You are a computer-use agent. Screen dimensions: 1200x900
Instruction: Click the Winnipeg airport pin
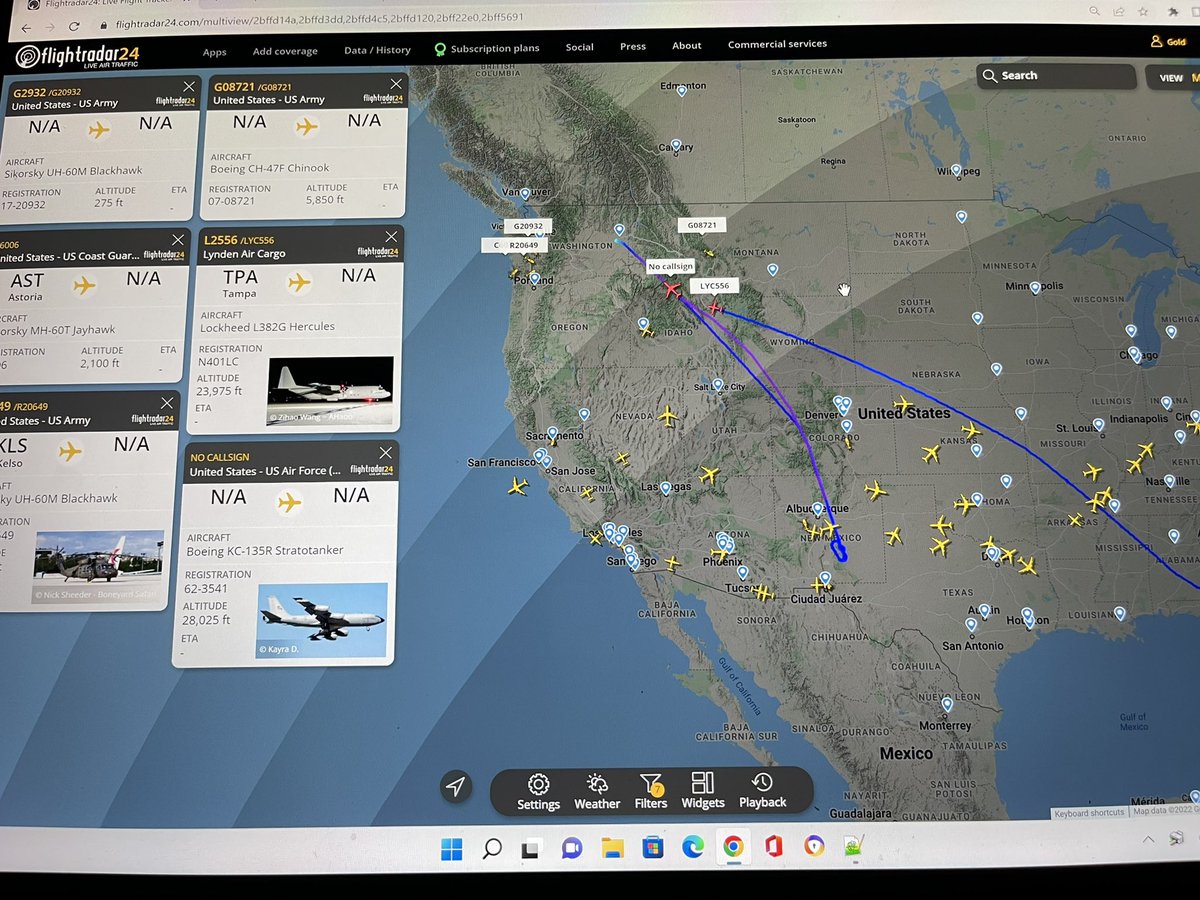(x=956, y=170)
